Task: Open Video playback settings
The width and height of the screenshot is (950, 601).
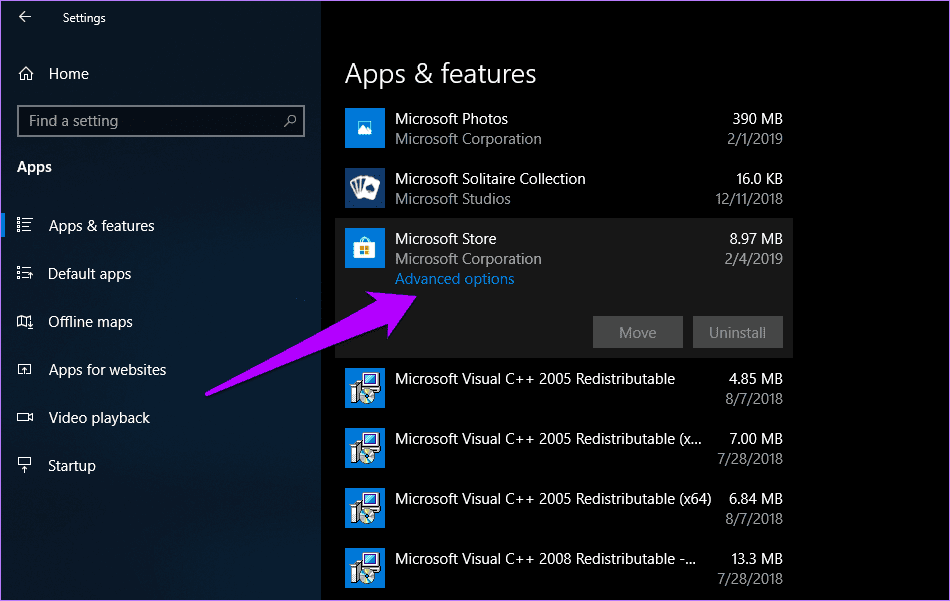Action: click(x=99, y=418)
